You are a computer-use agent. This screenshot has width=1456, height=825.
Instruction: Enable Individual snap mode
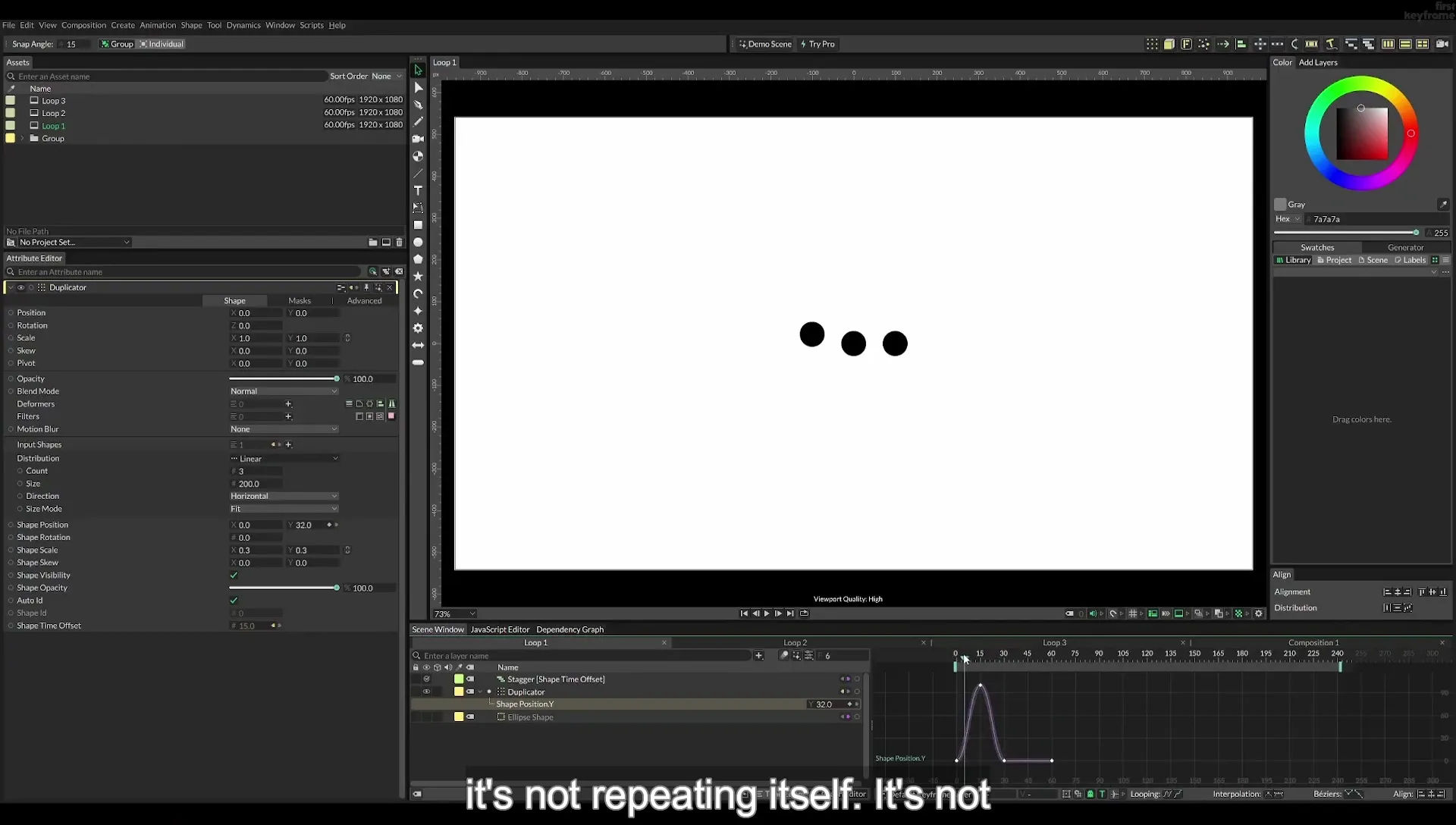(162, 44)
